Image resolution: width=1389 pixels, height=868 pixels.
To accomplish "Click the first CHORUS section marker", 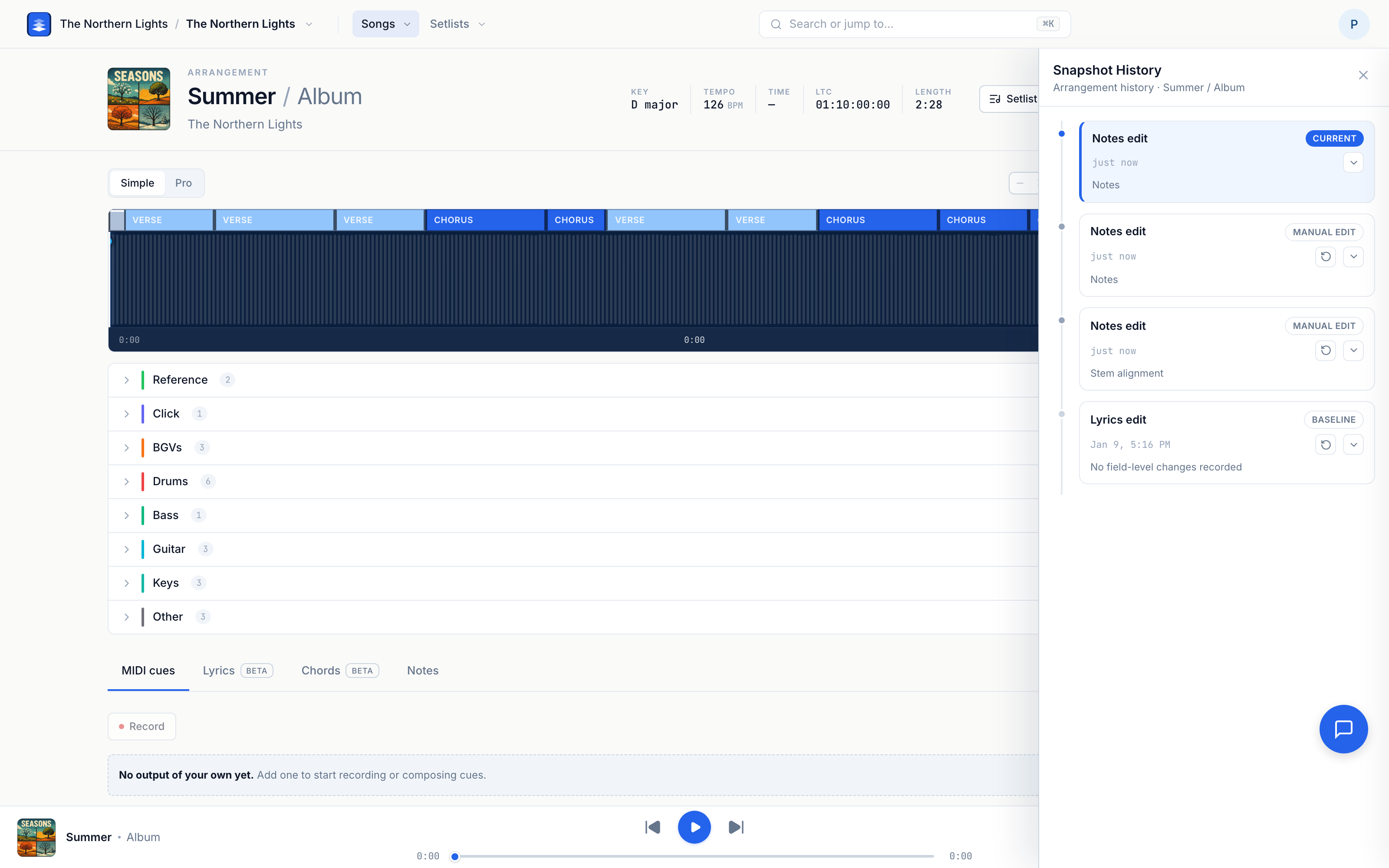I will [486, 220].
